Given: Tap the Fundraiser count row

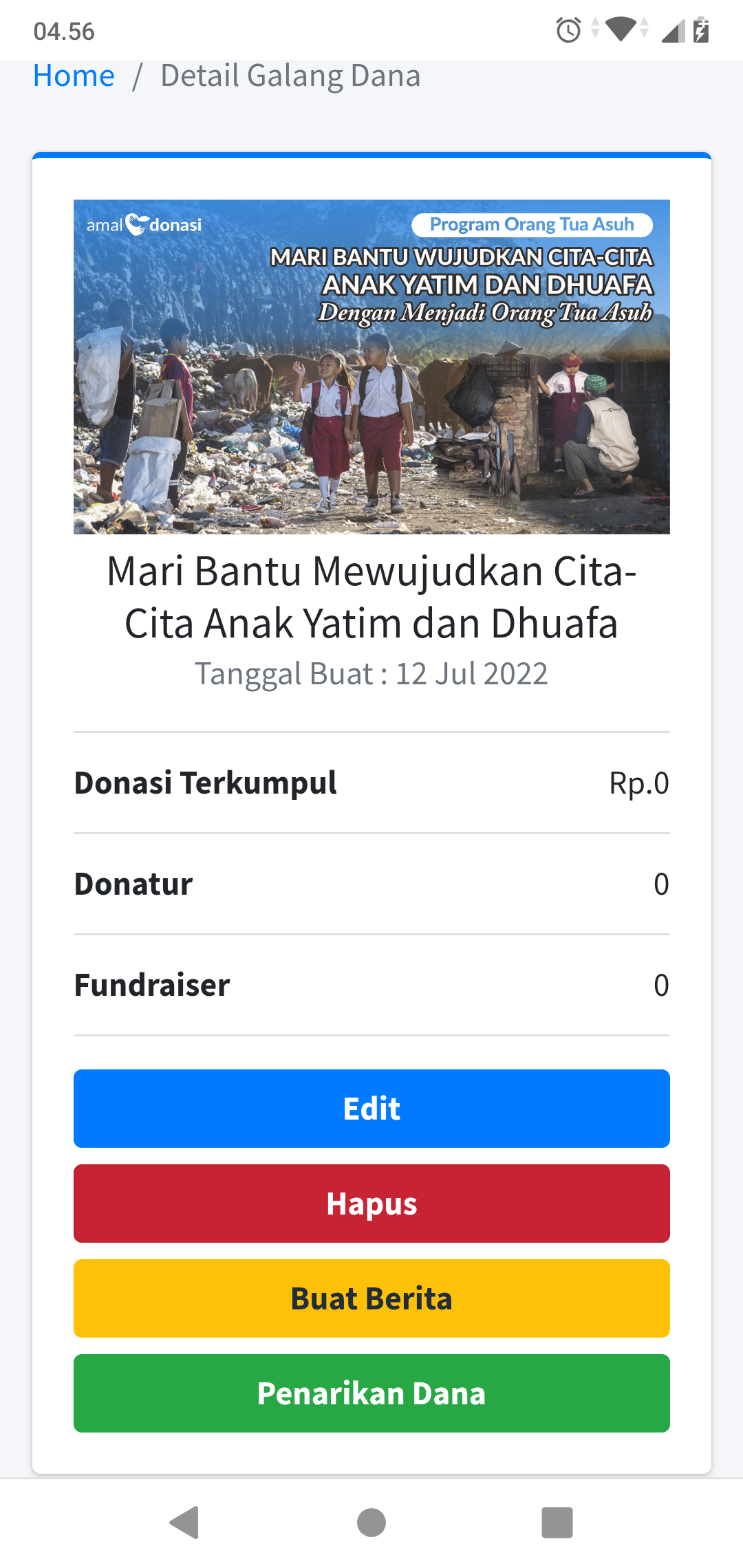Looking at the screenshot, I should click(371, 985).
